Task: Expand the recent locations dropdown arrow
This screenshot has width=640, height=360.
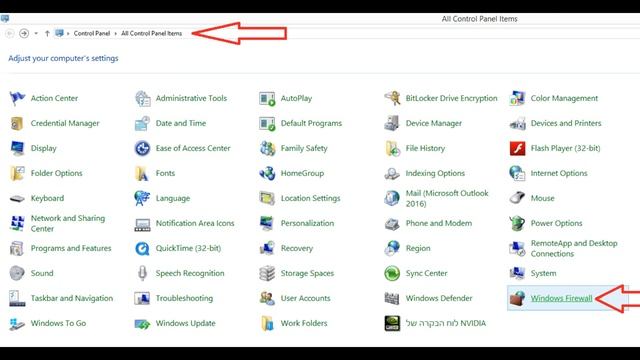Action: (36, 33)
